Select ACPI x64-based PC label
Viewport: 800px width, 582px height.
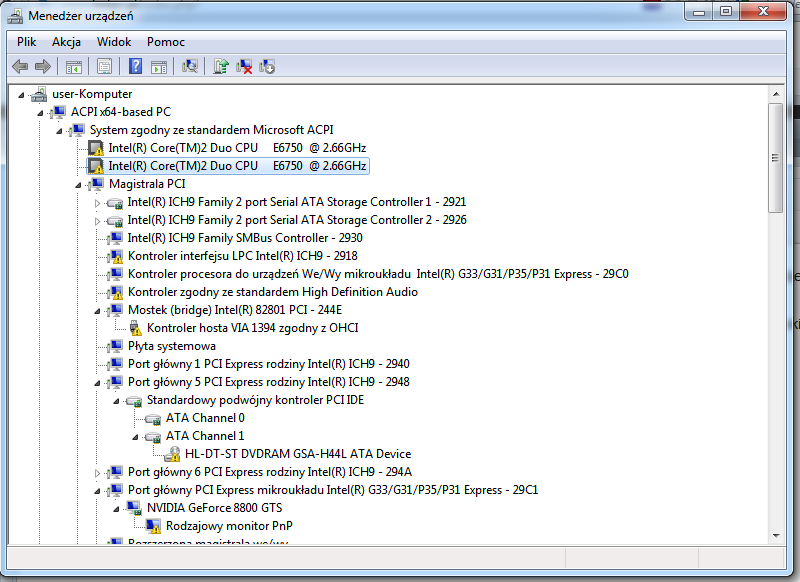[120, 112]
